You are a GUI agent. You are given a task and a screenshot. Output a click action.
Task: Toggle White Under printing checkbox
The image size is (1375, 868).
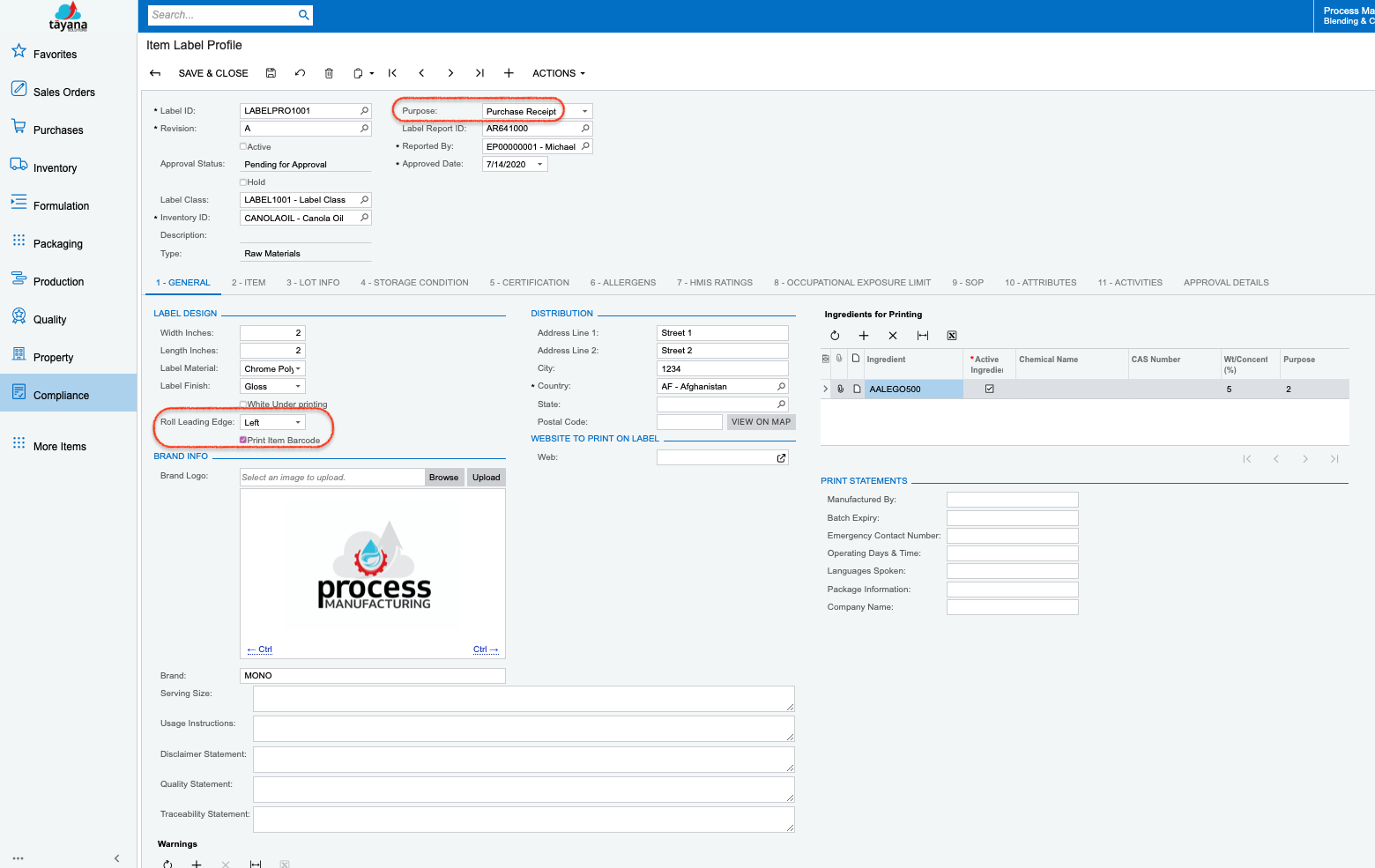243,404
